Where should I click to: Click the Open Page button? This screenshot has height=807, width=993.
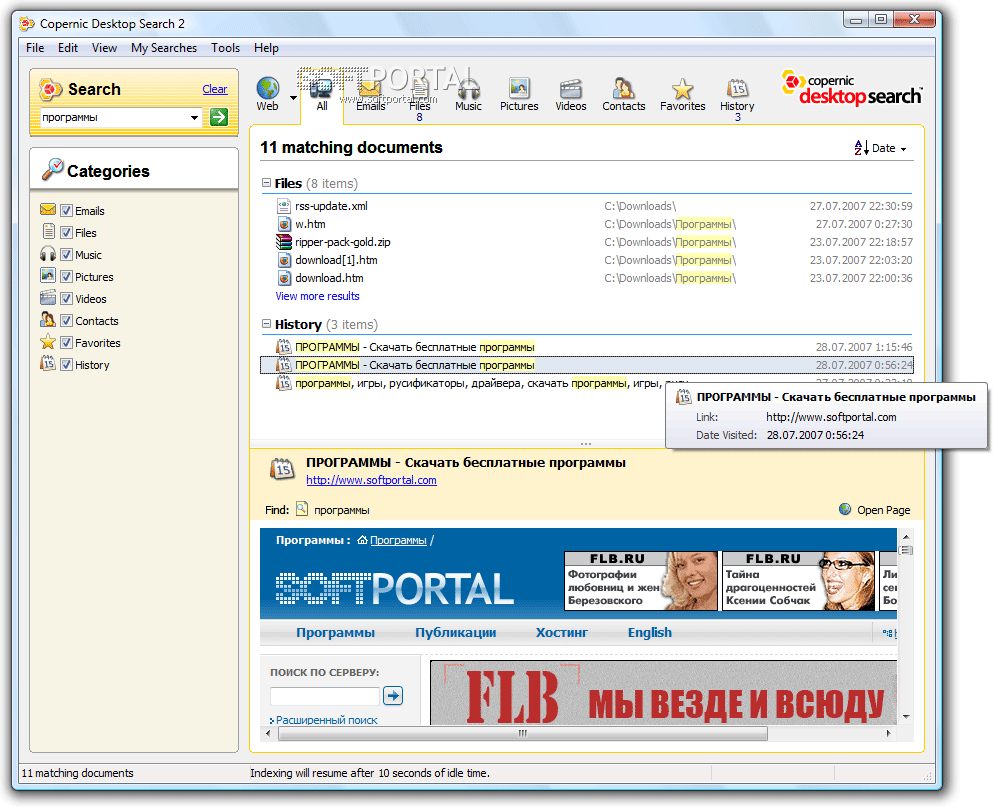pyautogui.click(x=875, y=510)
